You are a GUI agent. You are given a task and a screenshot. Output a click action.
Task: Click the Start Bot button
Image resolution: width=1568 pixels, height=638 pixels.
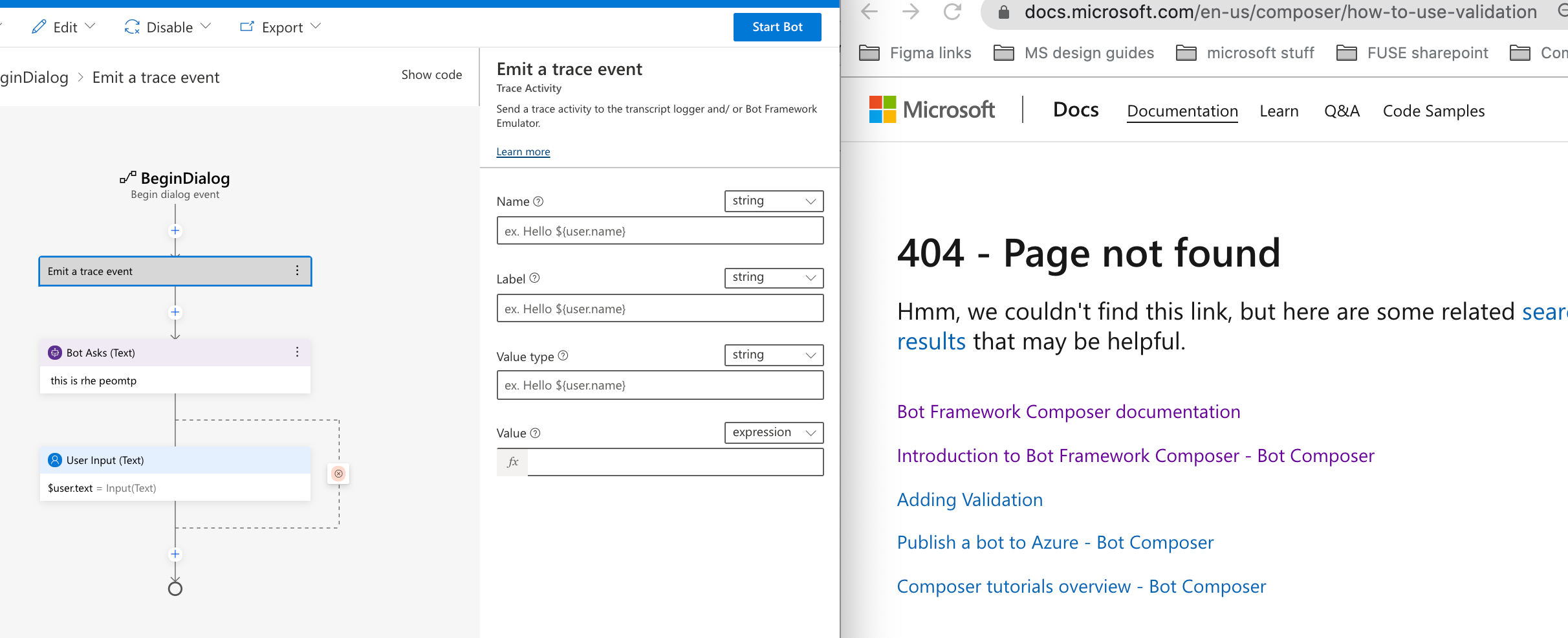(777, 27)
